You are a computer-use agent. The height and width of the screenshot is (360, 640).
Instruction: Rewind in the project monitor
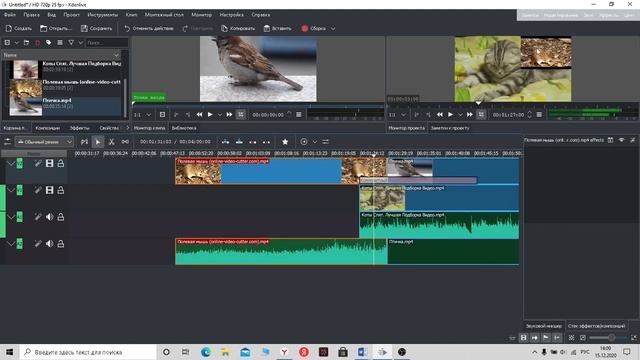click(440, 115)
